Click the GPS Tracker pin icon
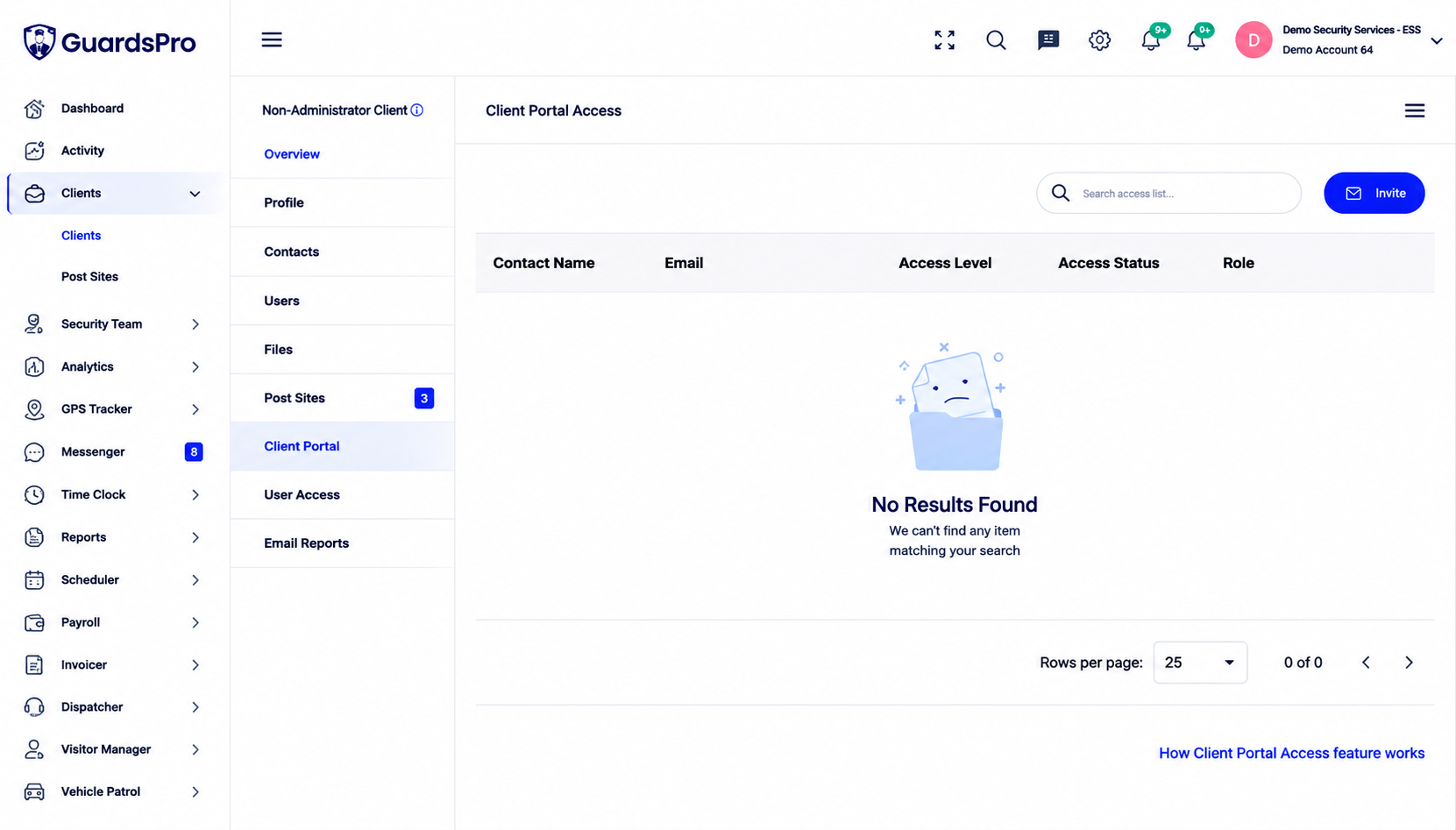The height and width of the screenshot is (830, 1456). coord(34,409)
